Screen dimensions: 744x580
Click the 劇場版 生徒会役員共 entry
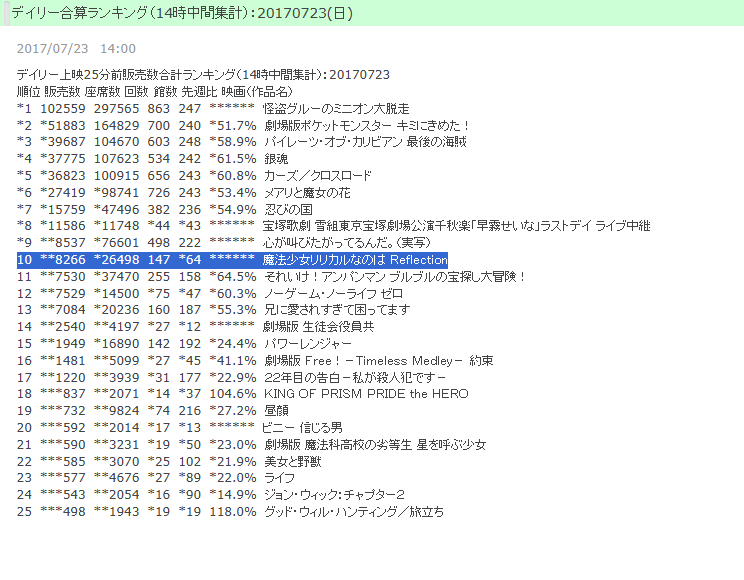[x=195, y=327]
